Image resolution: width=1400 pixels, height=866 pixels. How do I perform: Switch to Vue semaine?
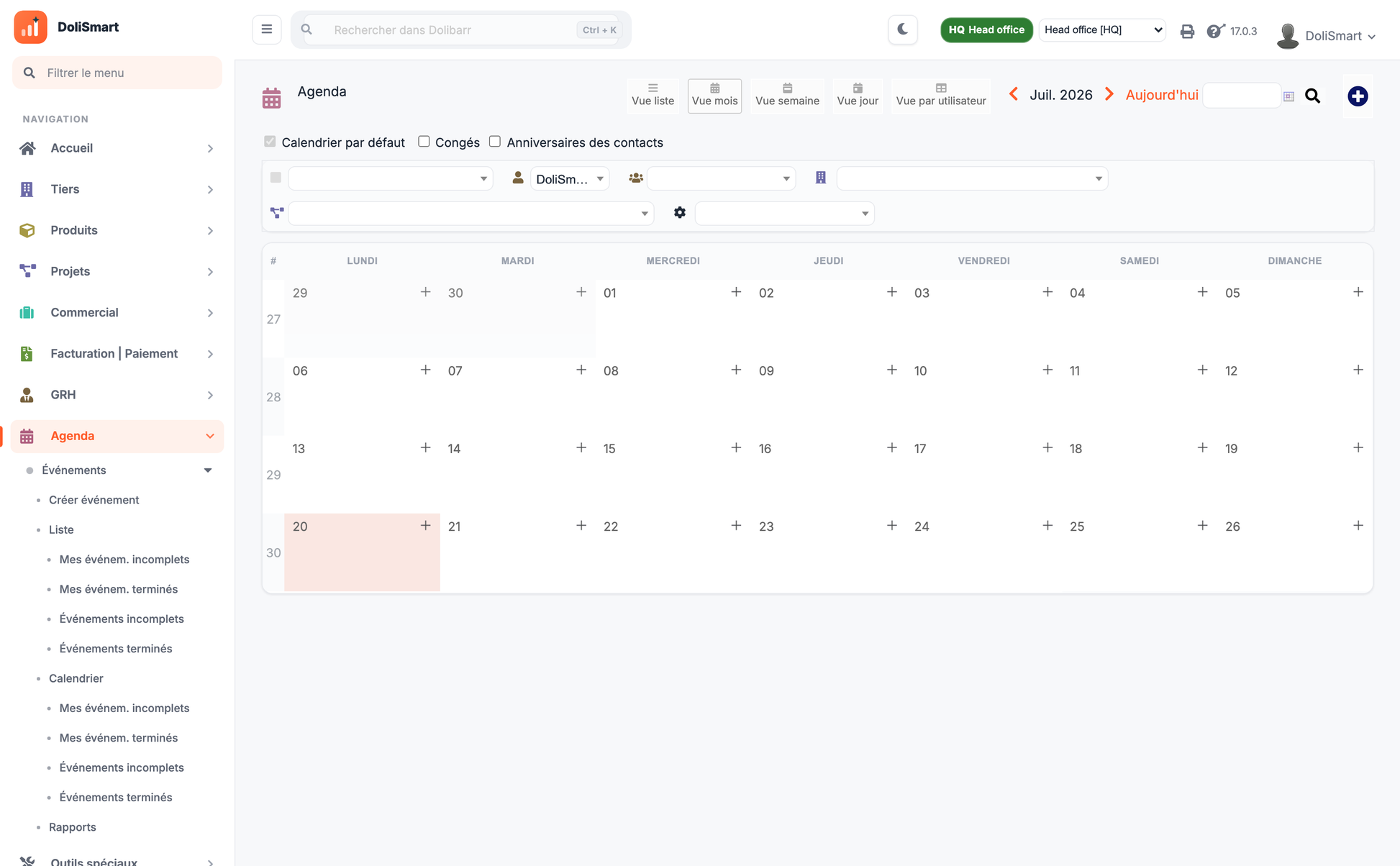click(787, 95)
